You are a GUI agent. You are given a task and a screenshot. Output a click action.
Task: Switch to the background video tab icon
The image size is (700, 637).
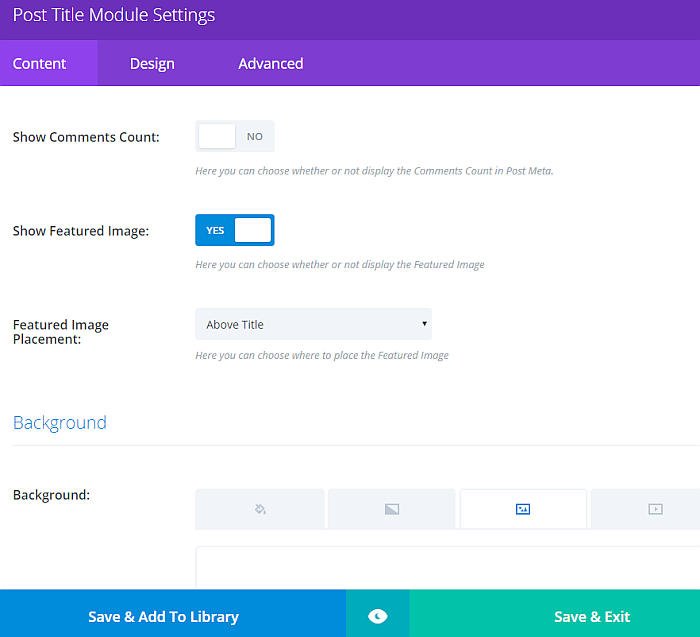point(655,509)
